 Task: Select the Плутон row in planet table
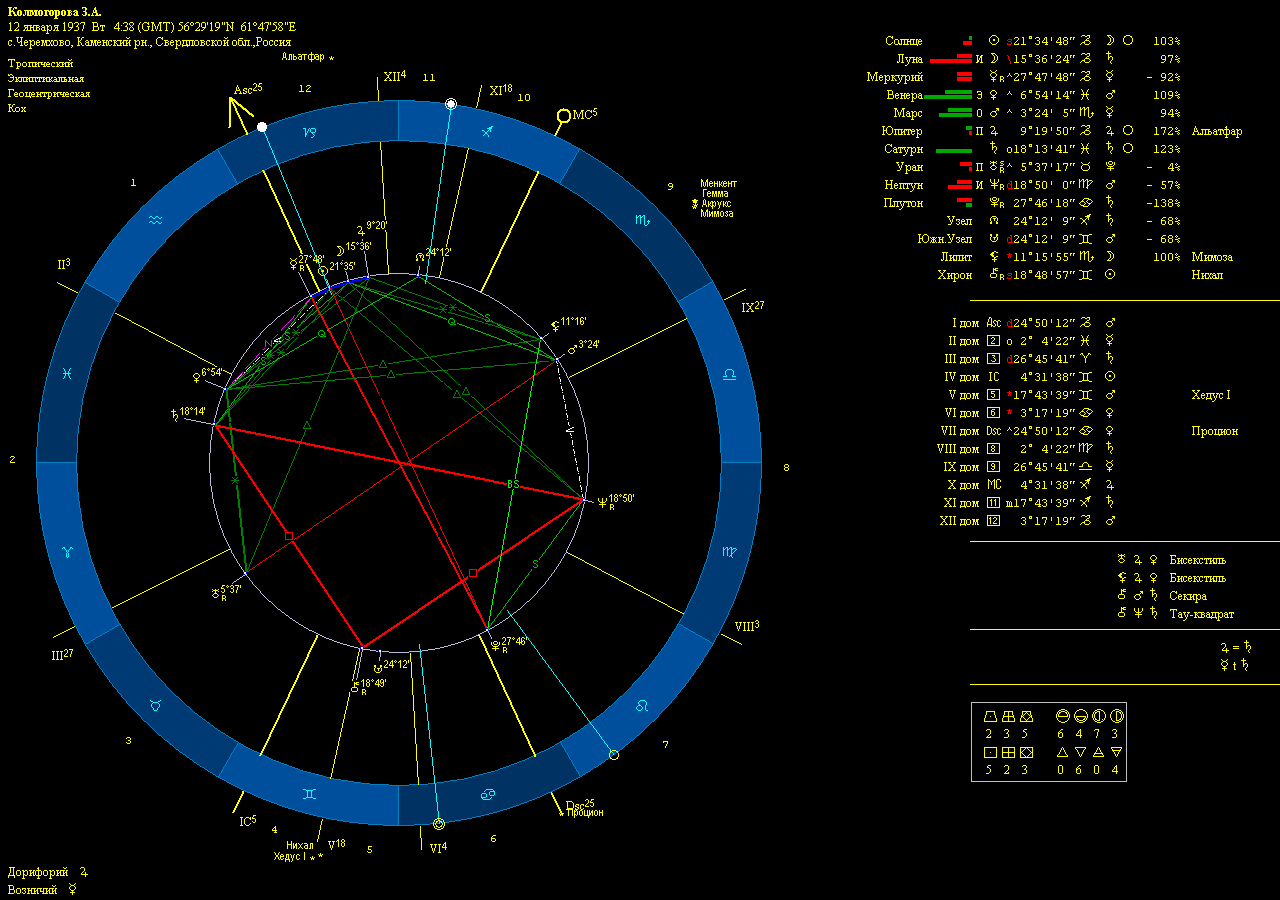point(1033,203)
